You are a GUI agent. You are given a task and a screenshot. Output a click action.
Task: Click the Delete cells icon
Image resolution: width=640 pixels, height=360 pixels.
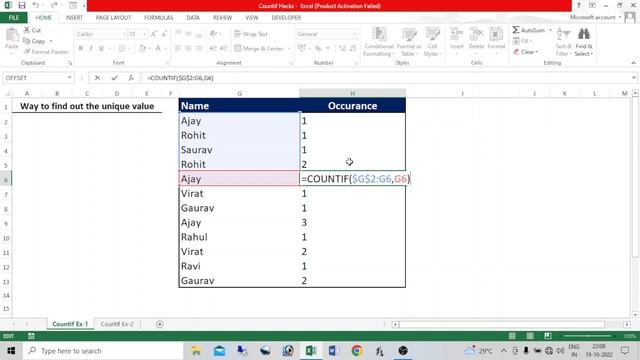pos(476,34)
